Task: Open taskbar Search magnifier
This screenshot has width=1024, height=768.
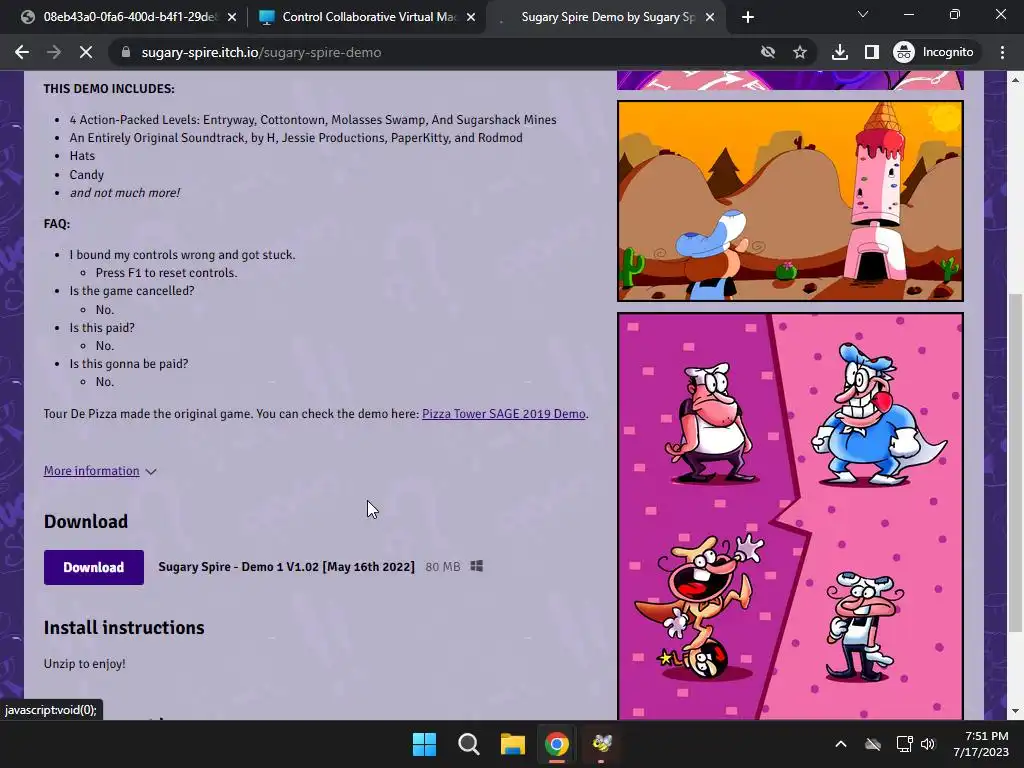Action: pos(469,744)
